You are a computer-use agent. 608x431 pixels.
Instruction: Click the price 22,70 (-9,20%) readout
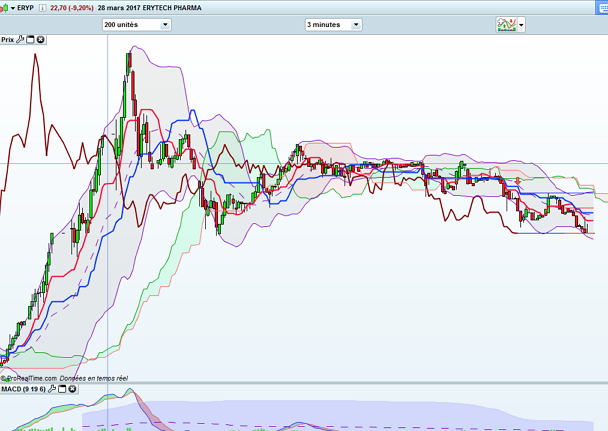coord(72,8)
